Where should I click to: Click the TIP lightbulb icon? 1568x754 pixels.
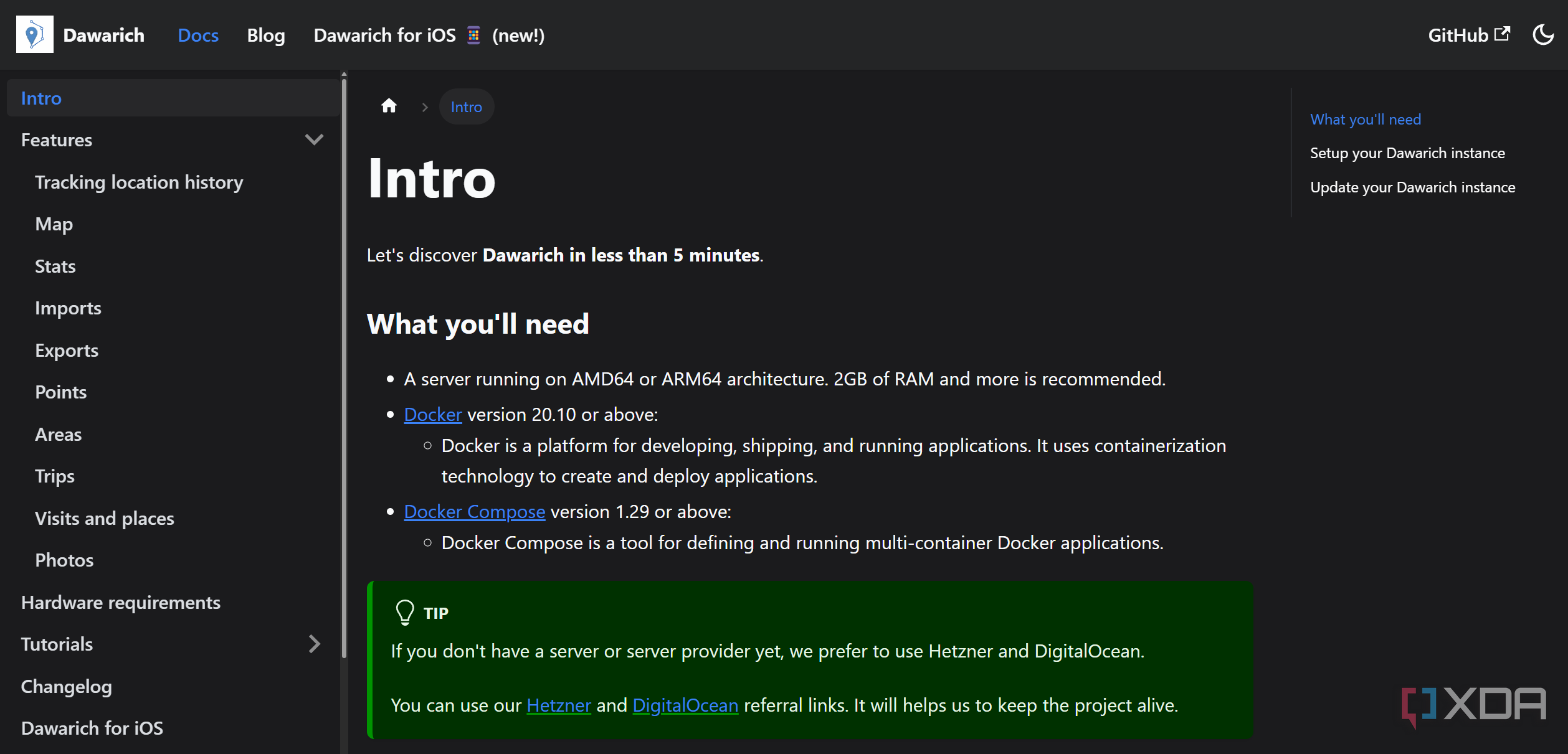[405, 613]
